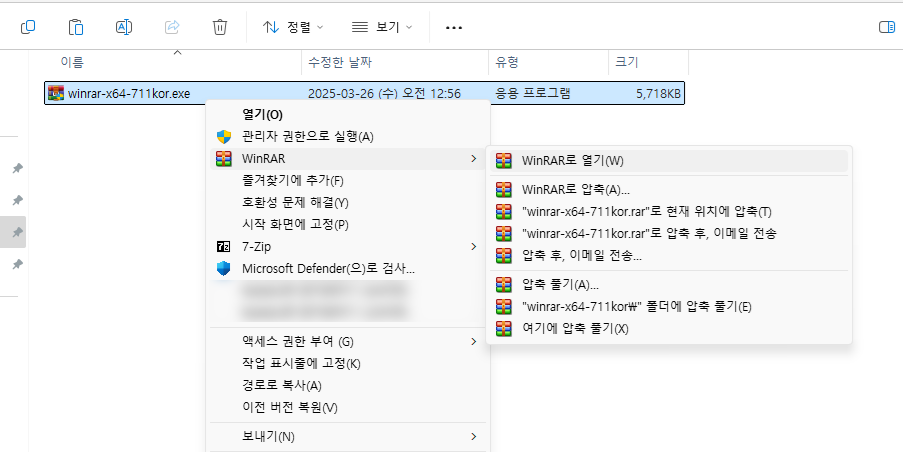The image size is (903, 452).
Task: Click the 2025-03-26 modified date cell
Action: tap(384, 93)
